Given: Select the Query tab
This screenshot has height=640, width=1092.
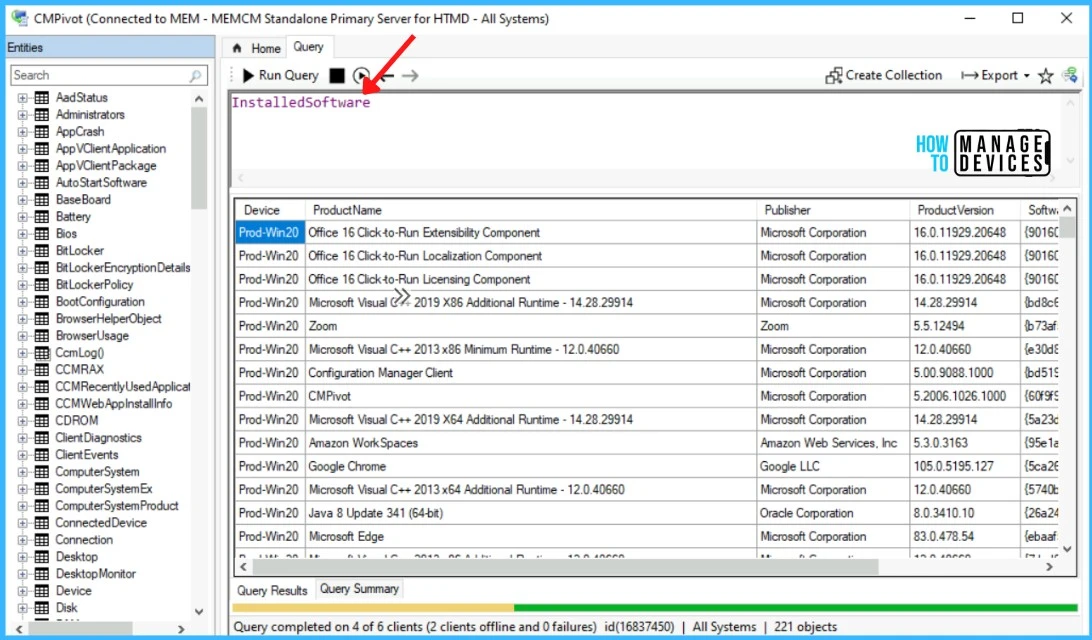Looking at the screenshot, I should coord(309,47).
